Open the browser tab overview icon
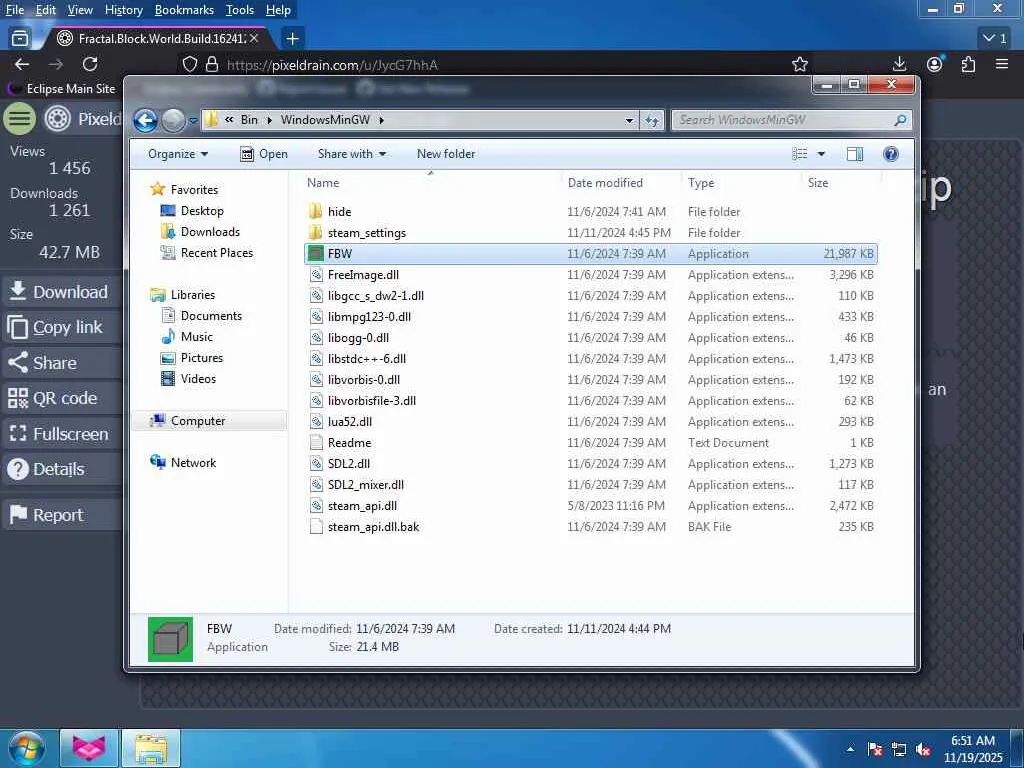 pos(20,39)
